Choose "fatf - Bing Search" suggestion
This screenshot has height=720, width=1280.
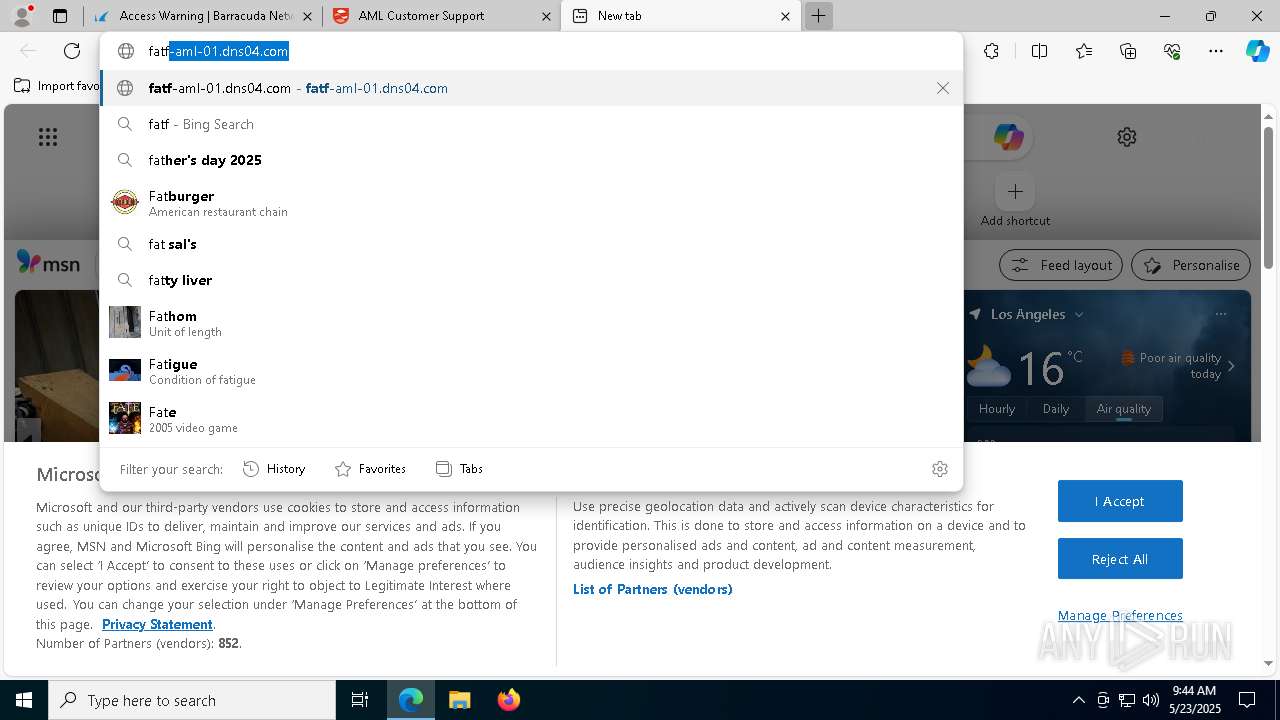point(531,124)
